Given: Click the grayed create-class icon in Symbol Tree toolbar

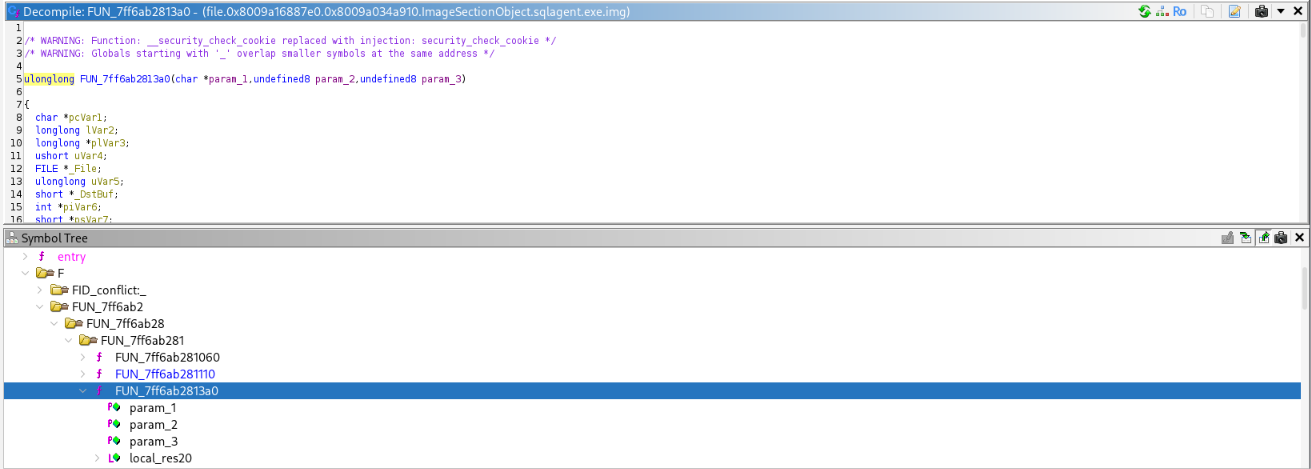Looking at the screenshot, I should 1227,237.
